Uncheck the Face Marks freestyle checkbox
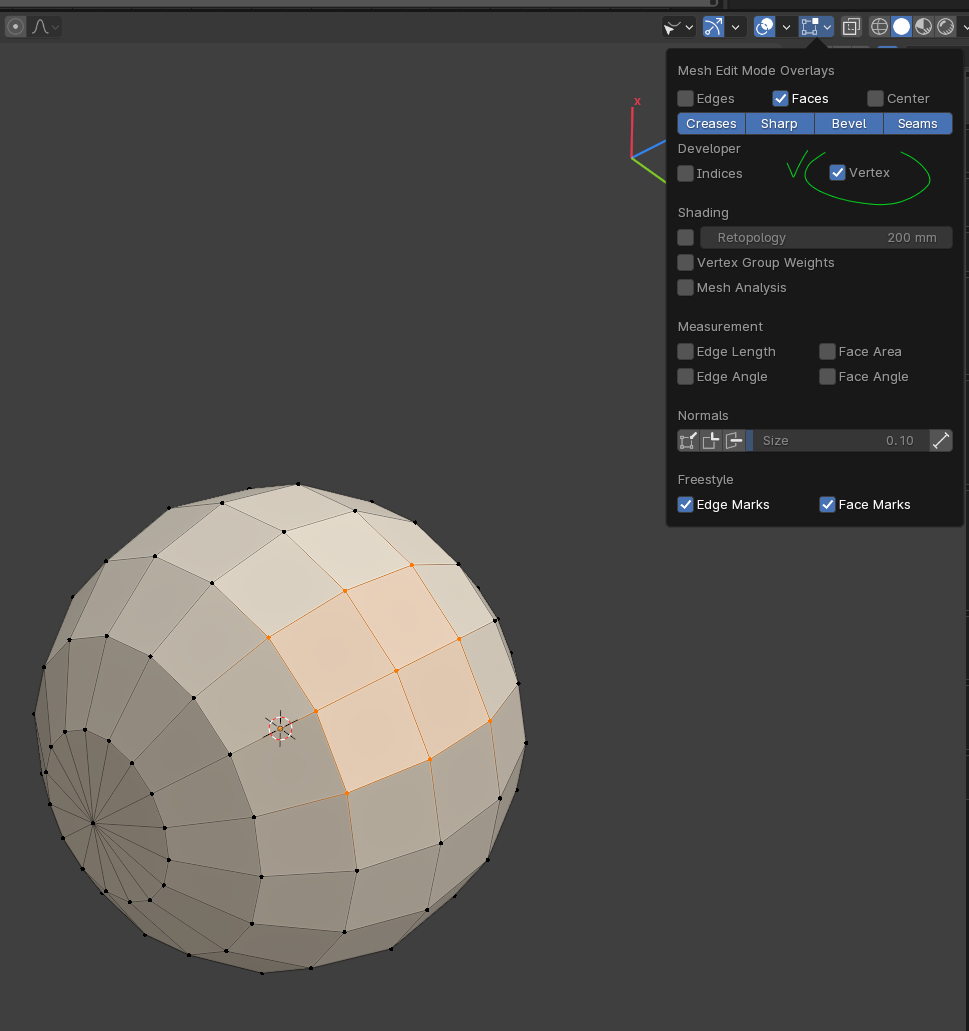 [x=828, y=504]
